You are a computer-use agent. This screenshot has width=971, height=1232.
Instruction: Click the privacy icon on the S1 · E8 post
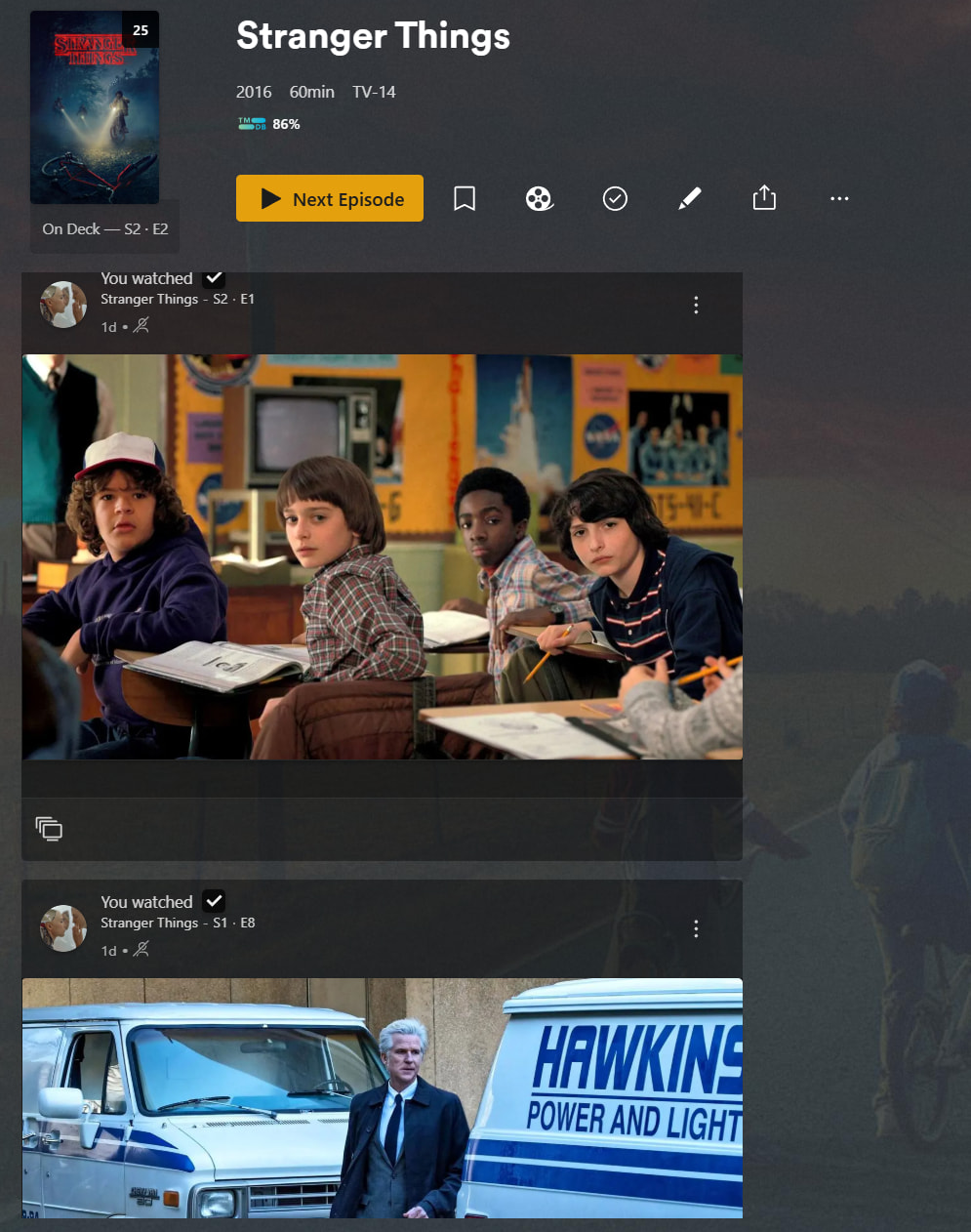142,950
